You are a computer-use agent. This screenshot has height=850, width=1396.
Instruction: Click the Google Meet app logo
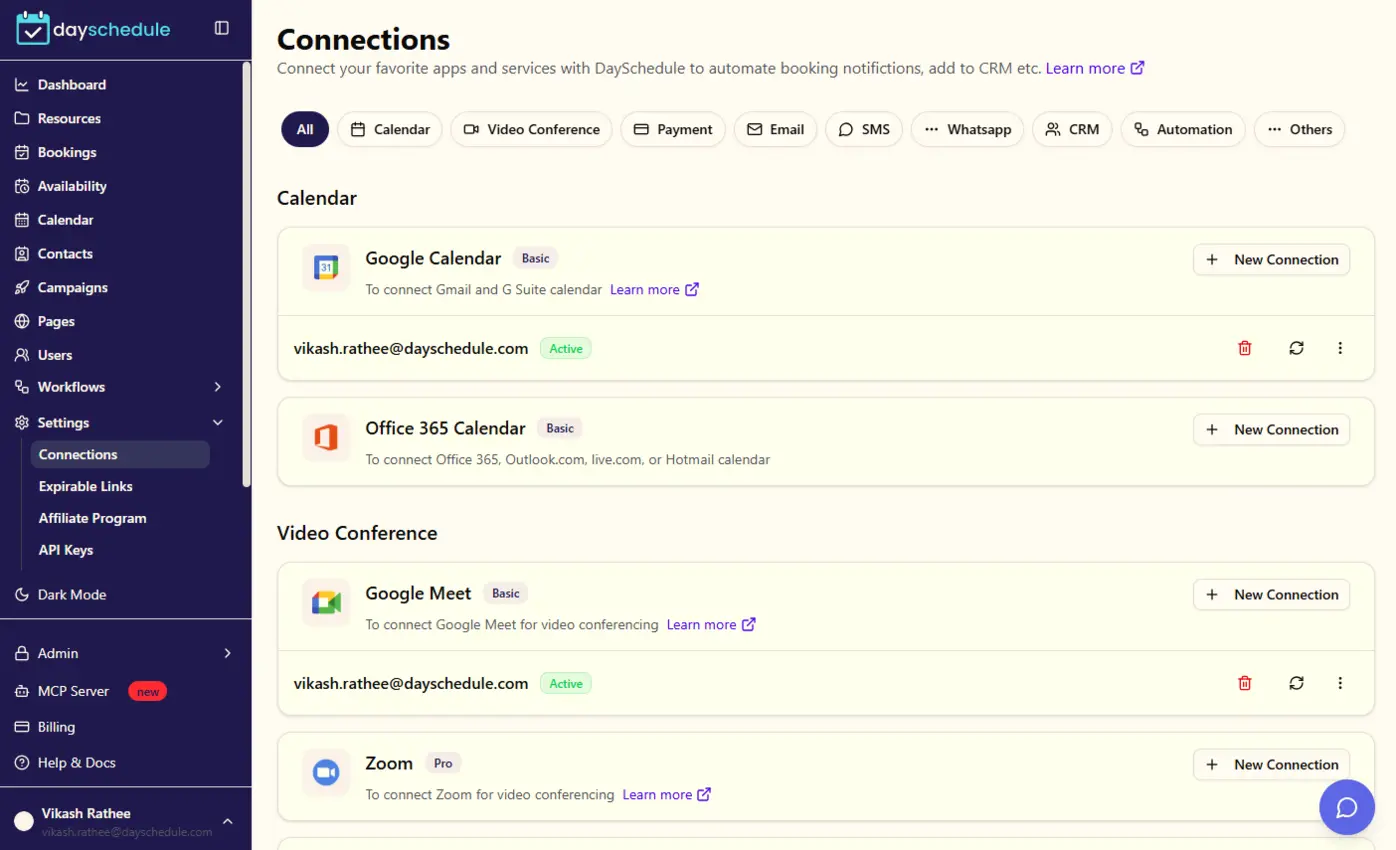click(326, 603)
